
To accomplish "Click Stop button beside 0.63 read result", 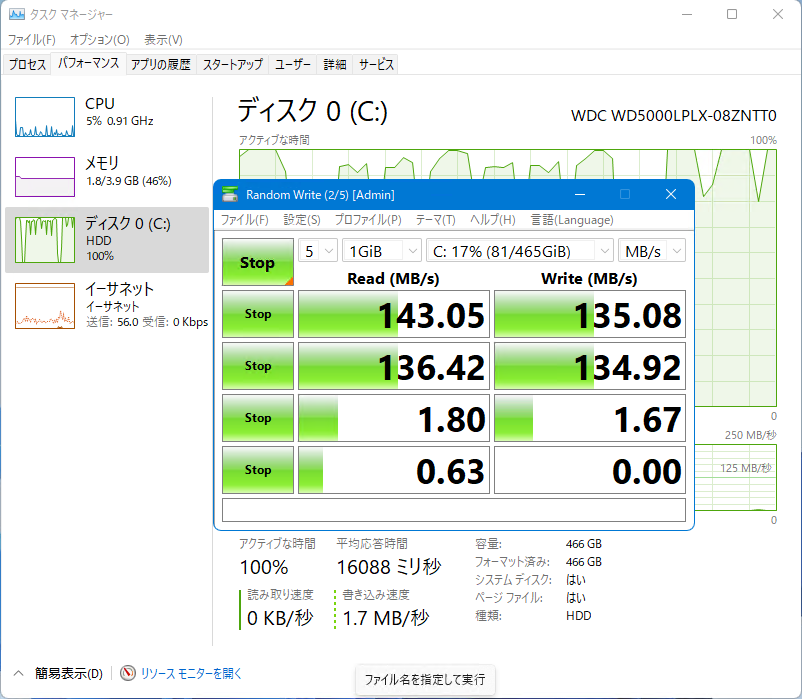I will tap(258, 470).
